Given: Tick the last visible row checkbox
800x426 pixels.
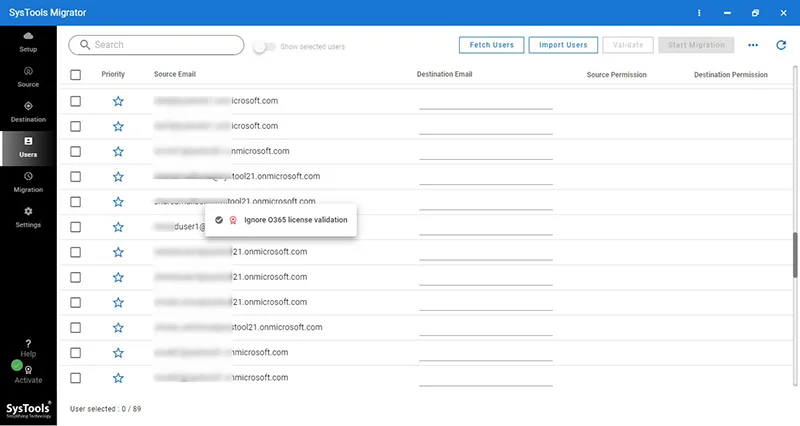Looking at the screenshot, I should (x=76, y=378).
